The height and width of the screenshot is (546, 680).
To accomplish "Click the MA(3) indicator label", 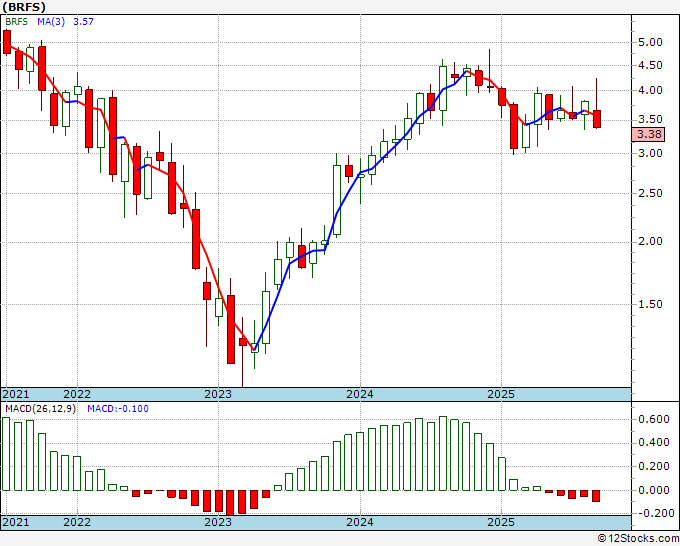I will 51,22.
